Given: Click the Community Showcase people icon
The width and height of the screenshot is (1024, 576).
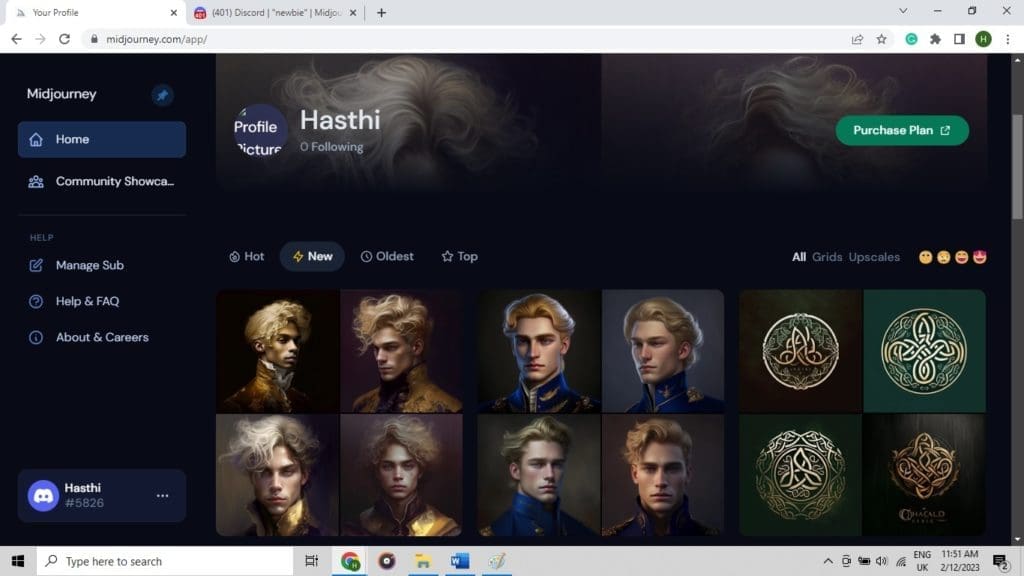Looking at the screenshot, I should [x=36, y=182].
